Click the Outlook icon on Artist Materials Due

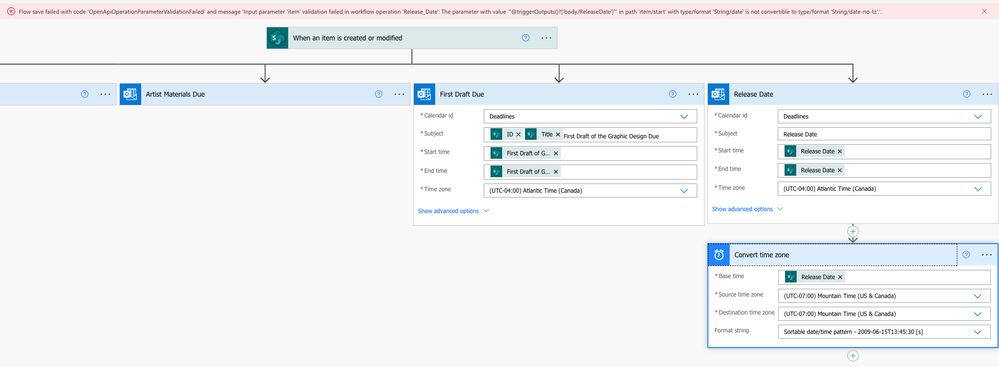click(x=130, y=94)
